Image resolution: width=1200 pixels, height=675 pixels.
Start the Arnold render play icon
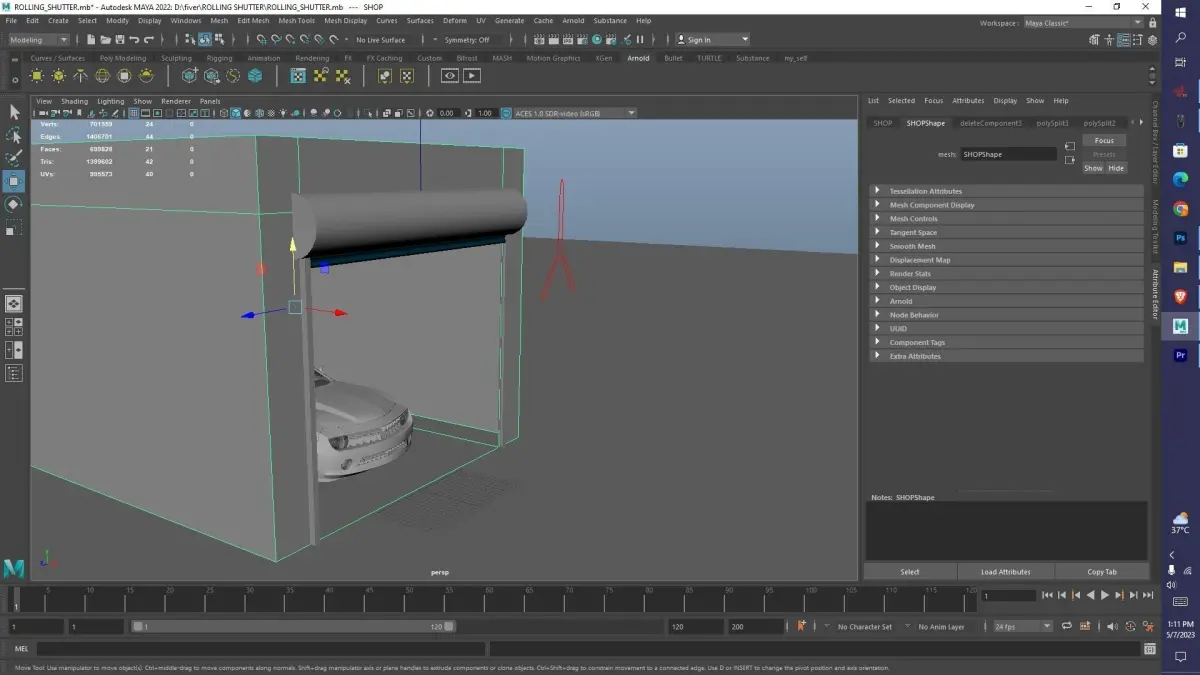coord(471,76)
